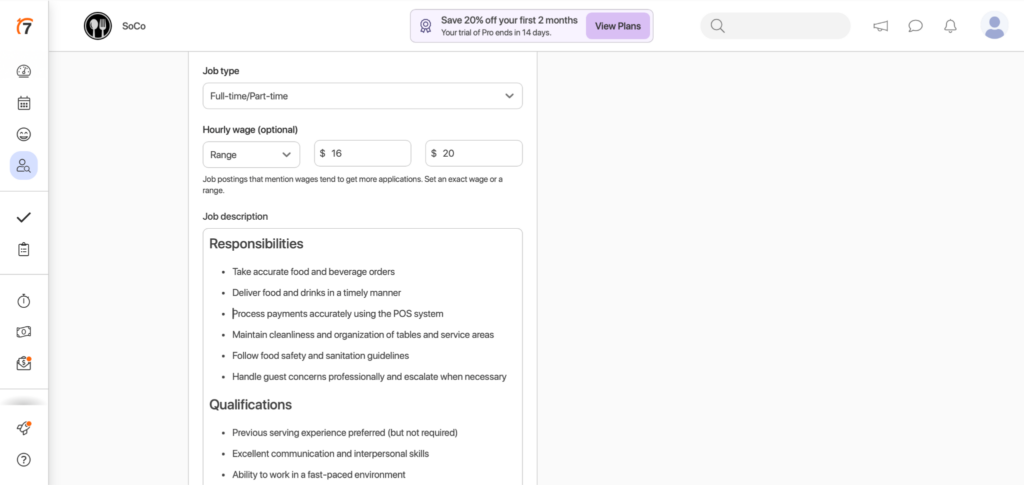
Task: Open the tips envelope icon with orange dot
Action: point(24,364)
